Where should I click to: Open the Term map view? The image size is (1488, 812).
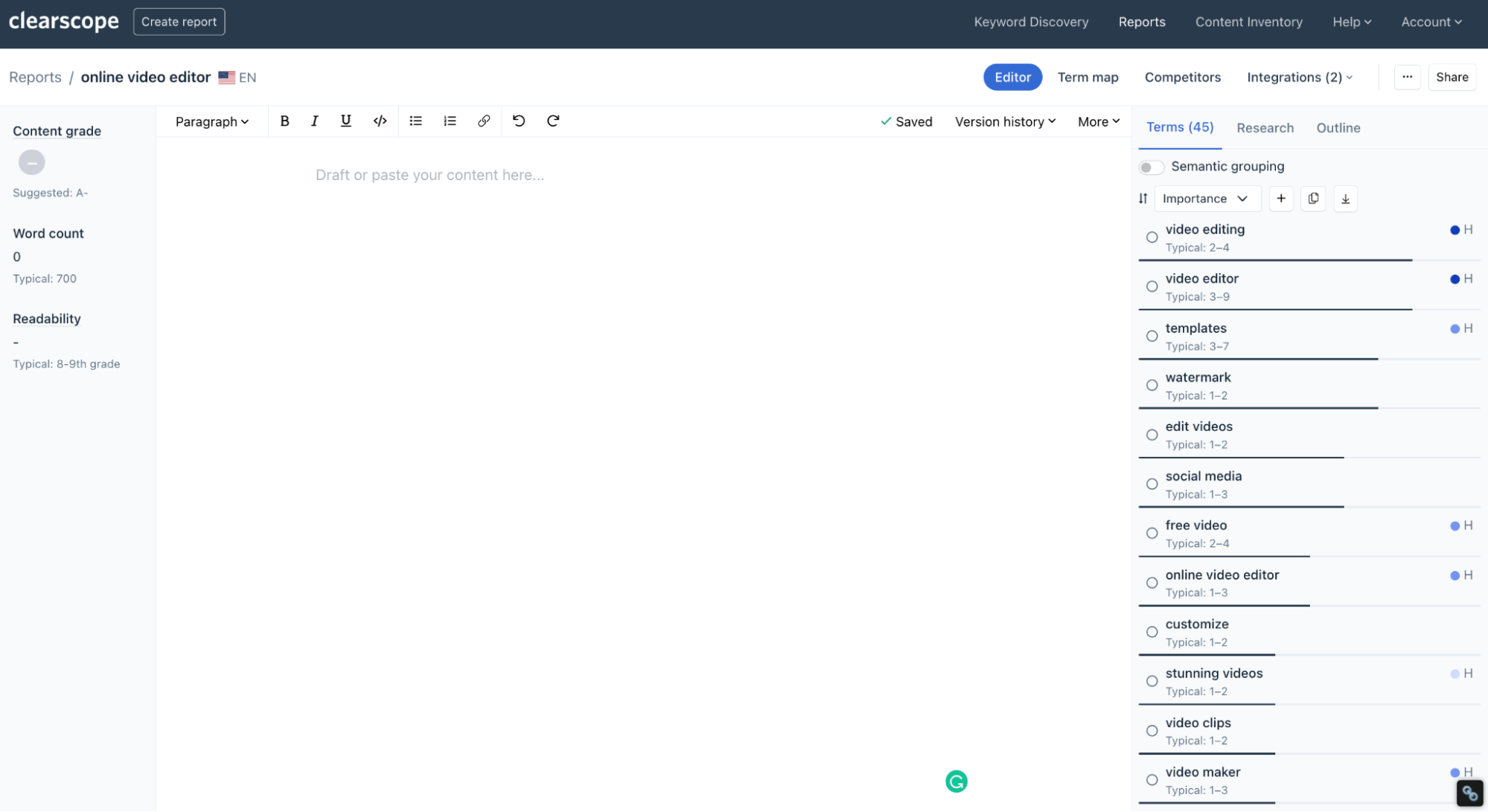[1088, 77]
